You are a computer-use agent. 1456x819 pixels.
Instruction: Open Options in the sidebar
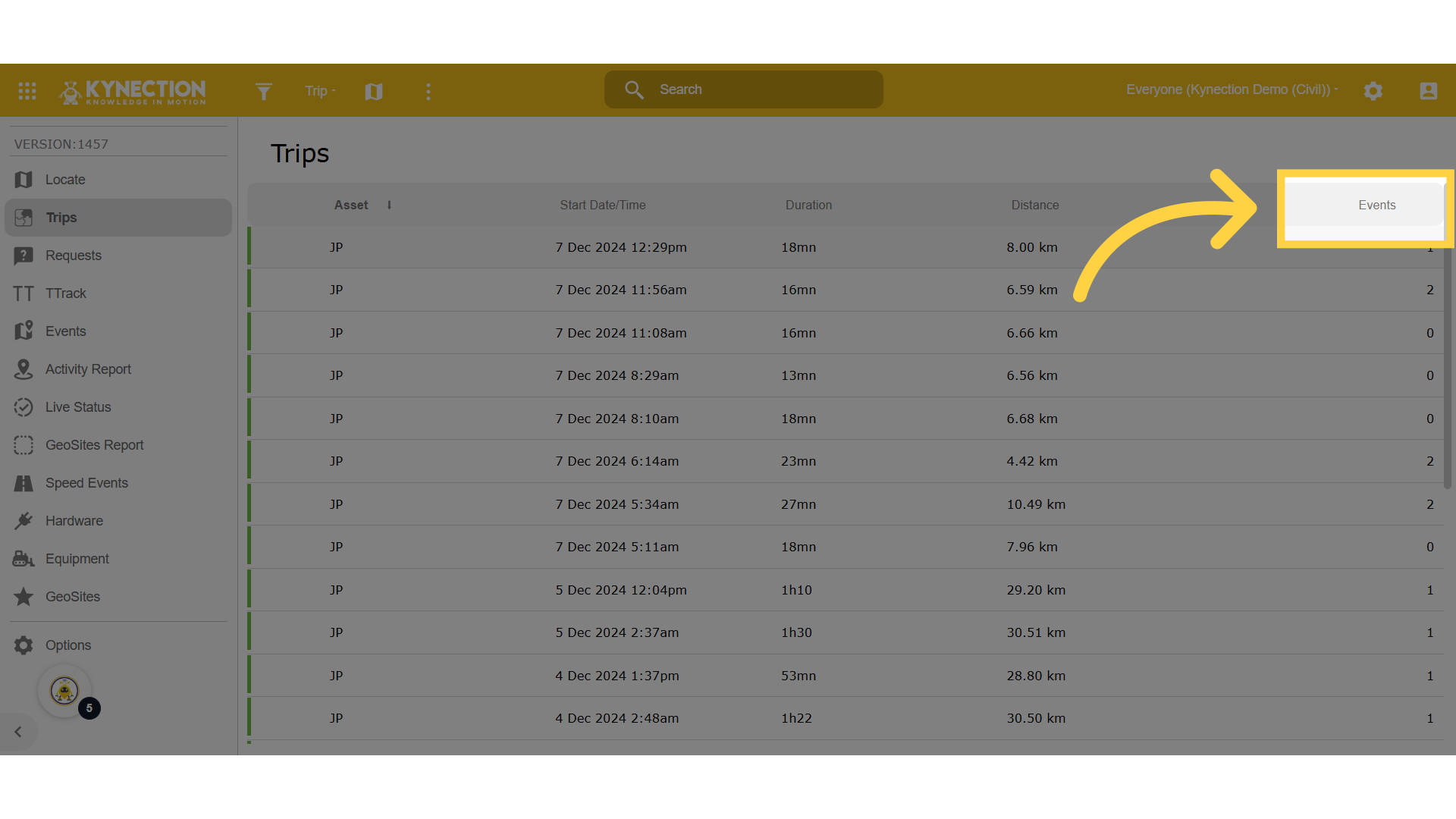[68, 645]
